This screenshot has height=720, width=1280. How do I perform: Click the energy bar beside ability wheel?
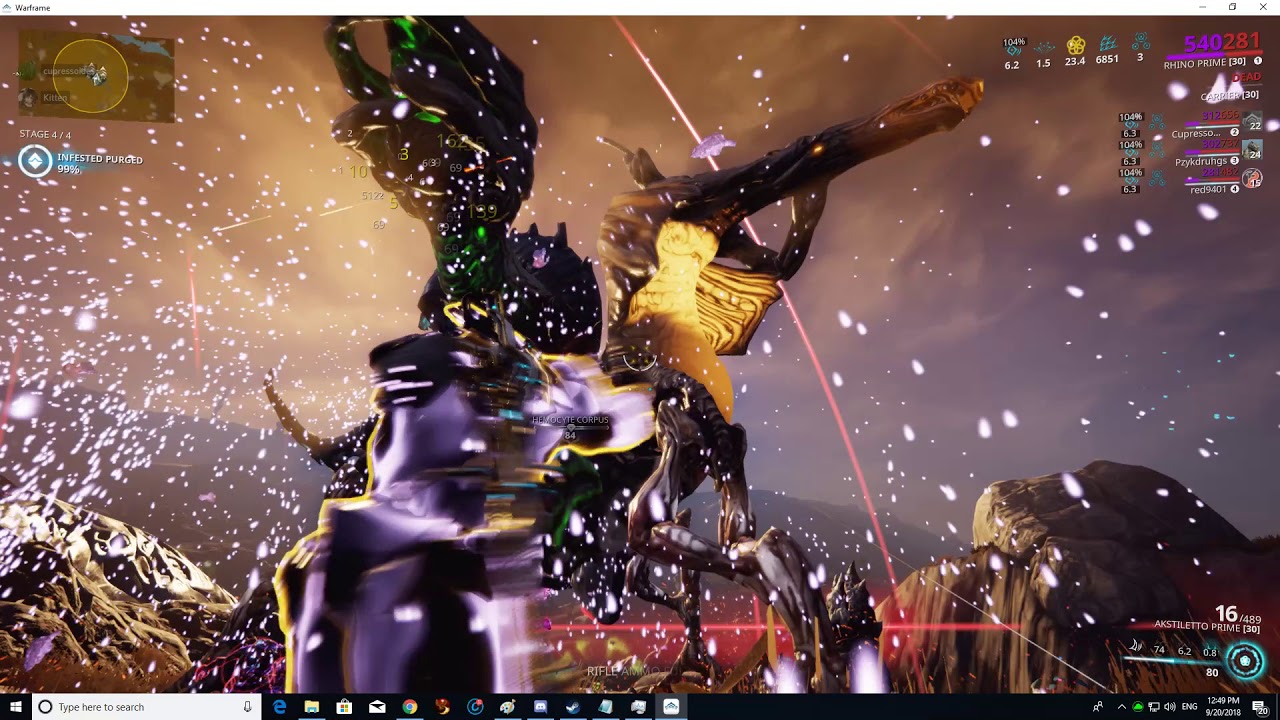coord(1175,662)
